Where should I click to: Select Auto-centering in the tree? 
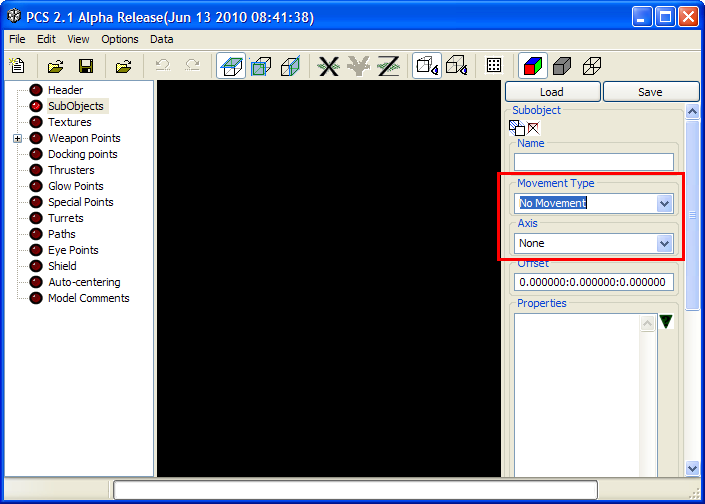(x=84, y=282)
